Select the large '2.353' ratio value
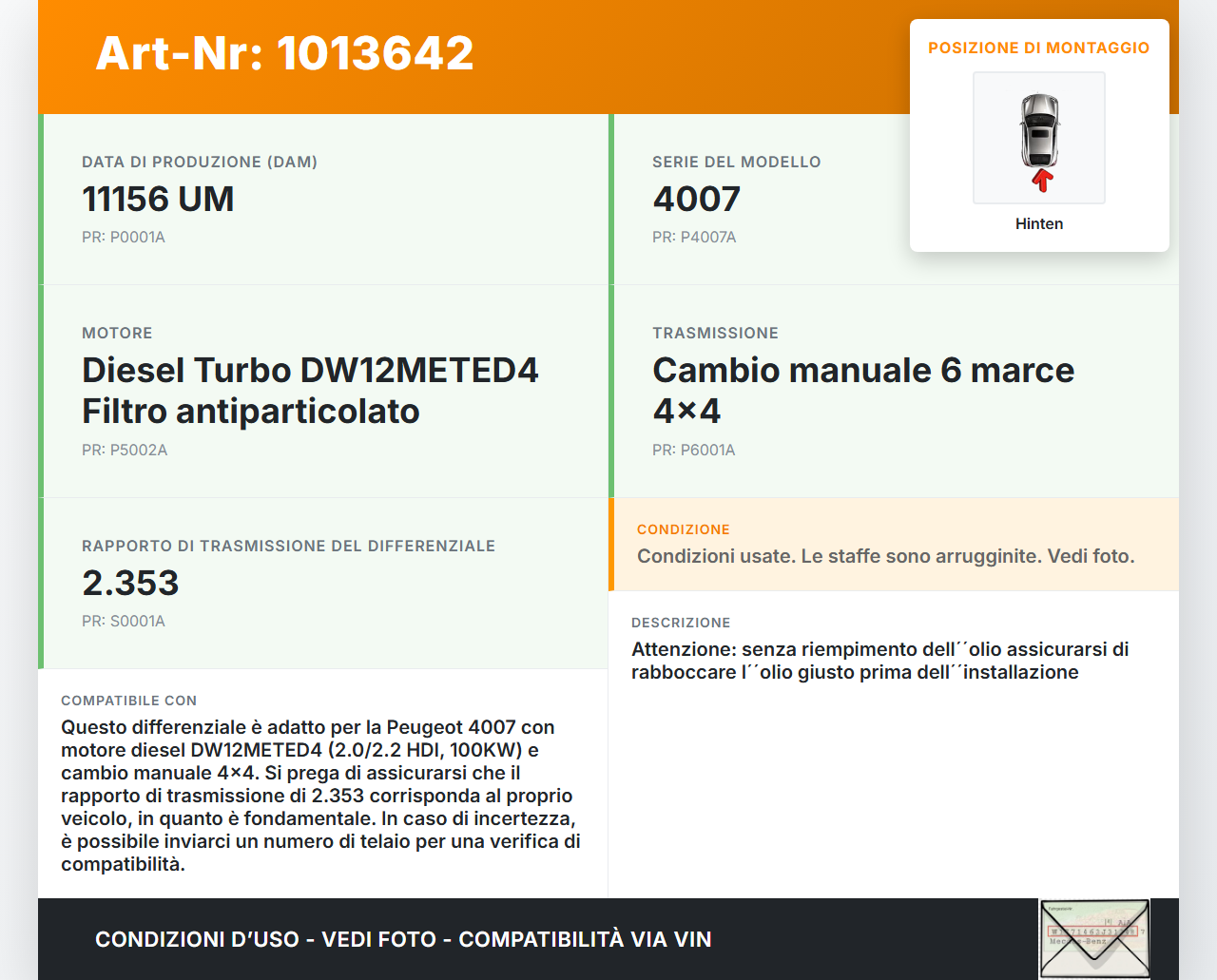Image resolution: width=1217 pixels, height=980 pixels. point(130,583)
